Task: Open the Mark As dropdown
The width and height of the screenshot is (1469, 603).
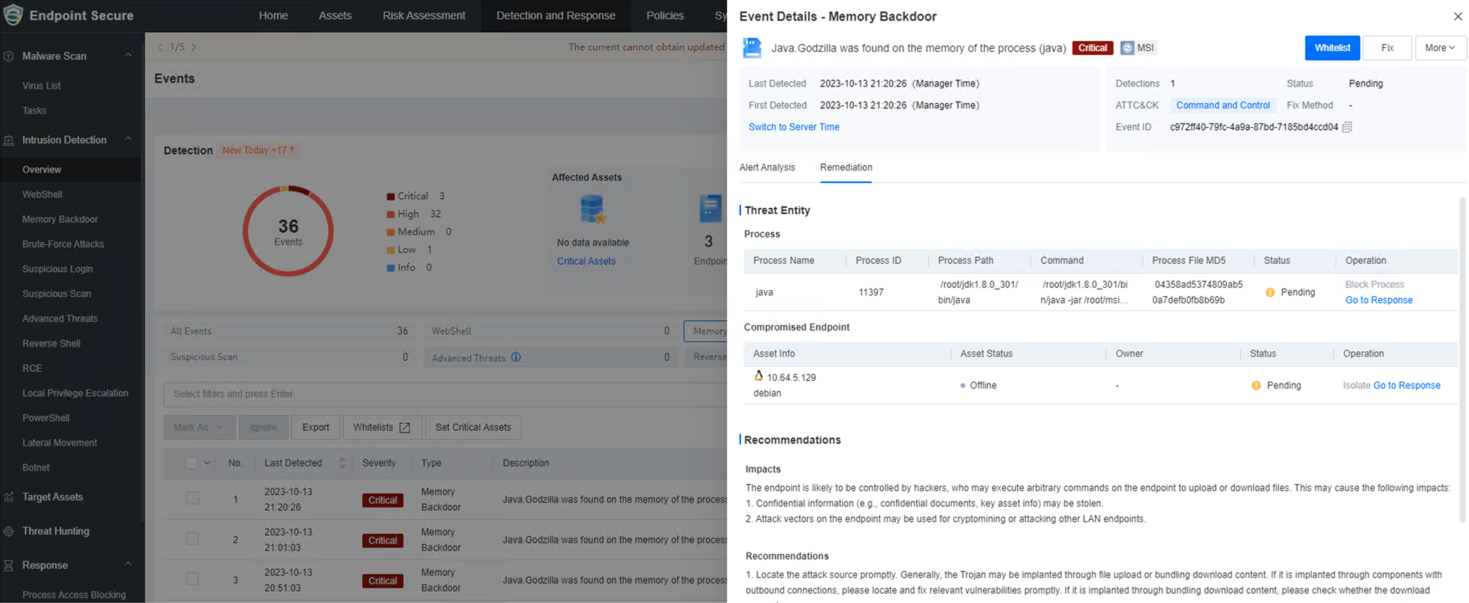Action: (198, 427)
